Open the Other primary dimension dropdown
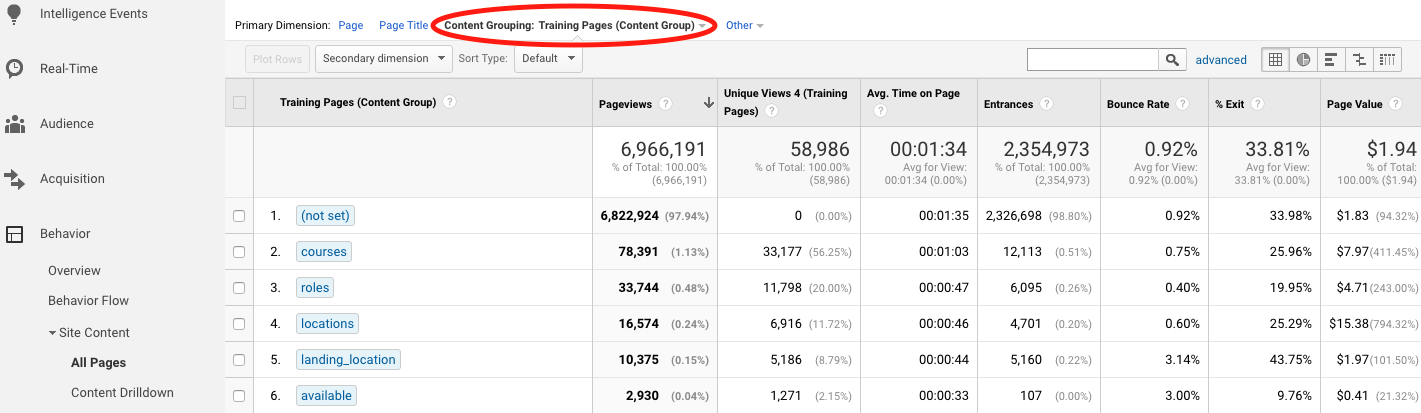 (x=744, y=26)
